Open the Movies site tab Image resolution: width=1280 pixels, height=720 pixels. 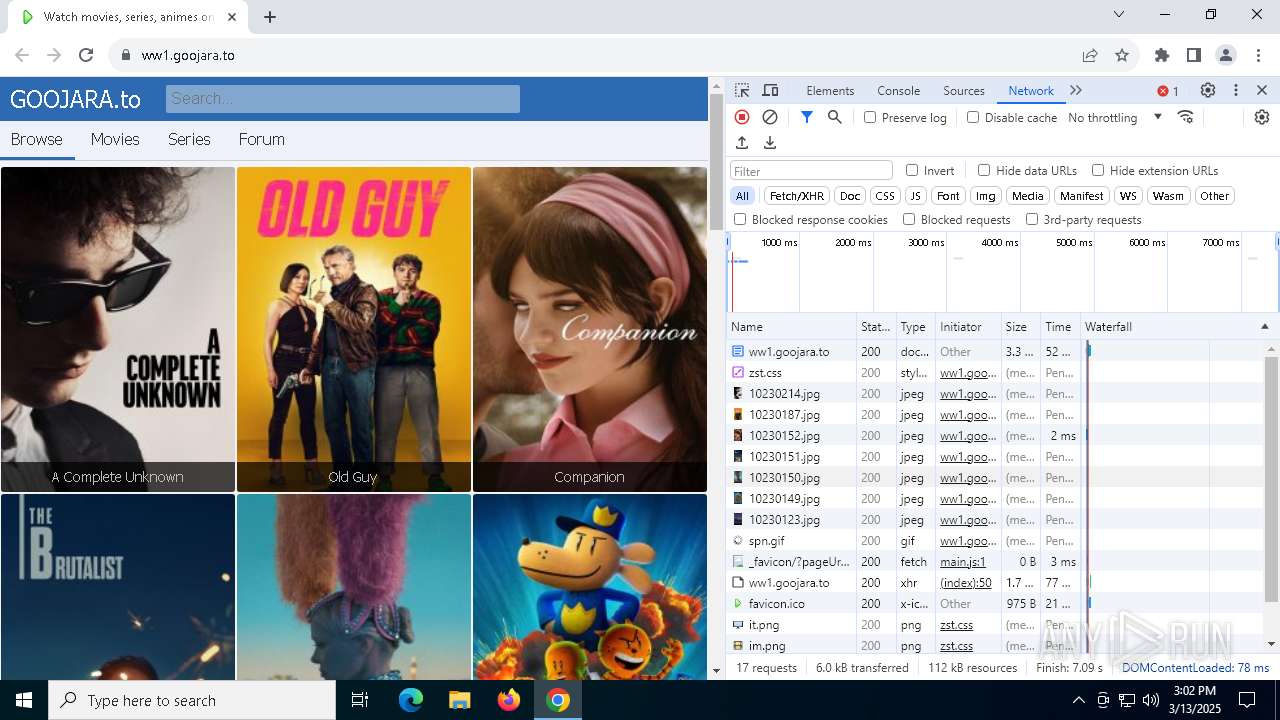click(x=115, y=139)
